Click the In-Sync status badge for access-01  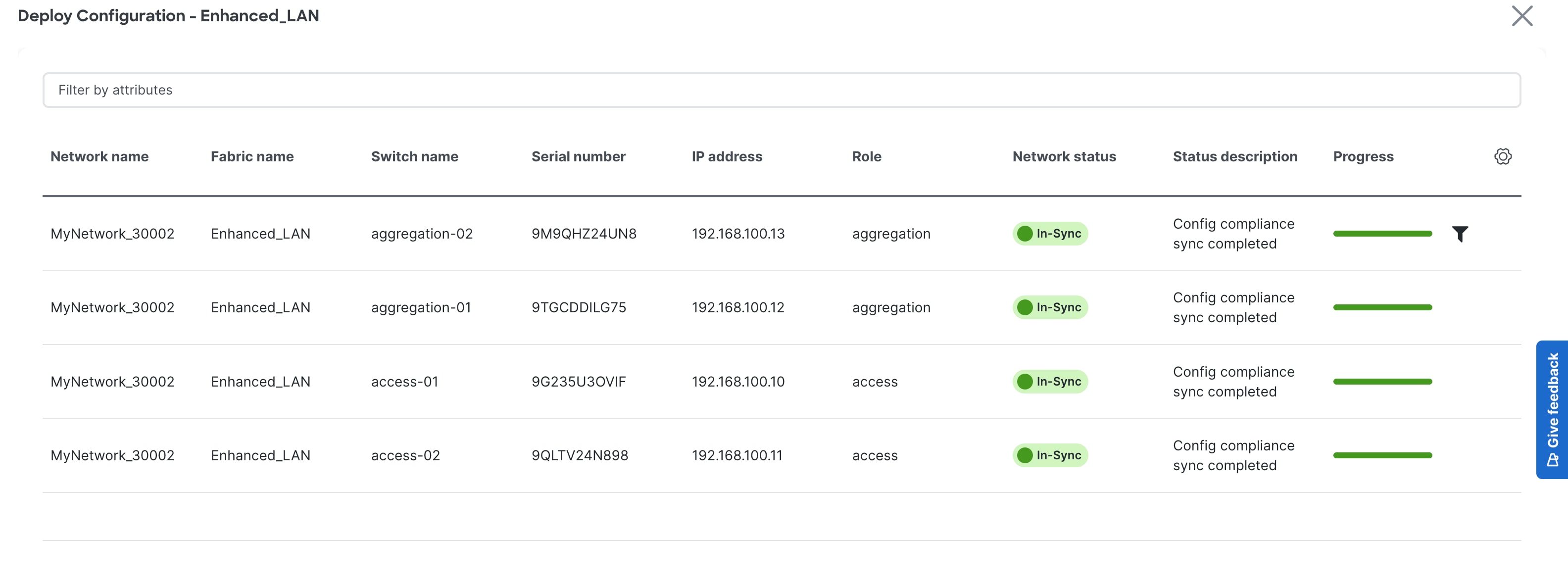[1050, 382]
